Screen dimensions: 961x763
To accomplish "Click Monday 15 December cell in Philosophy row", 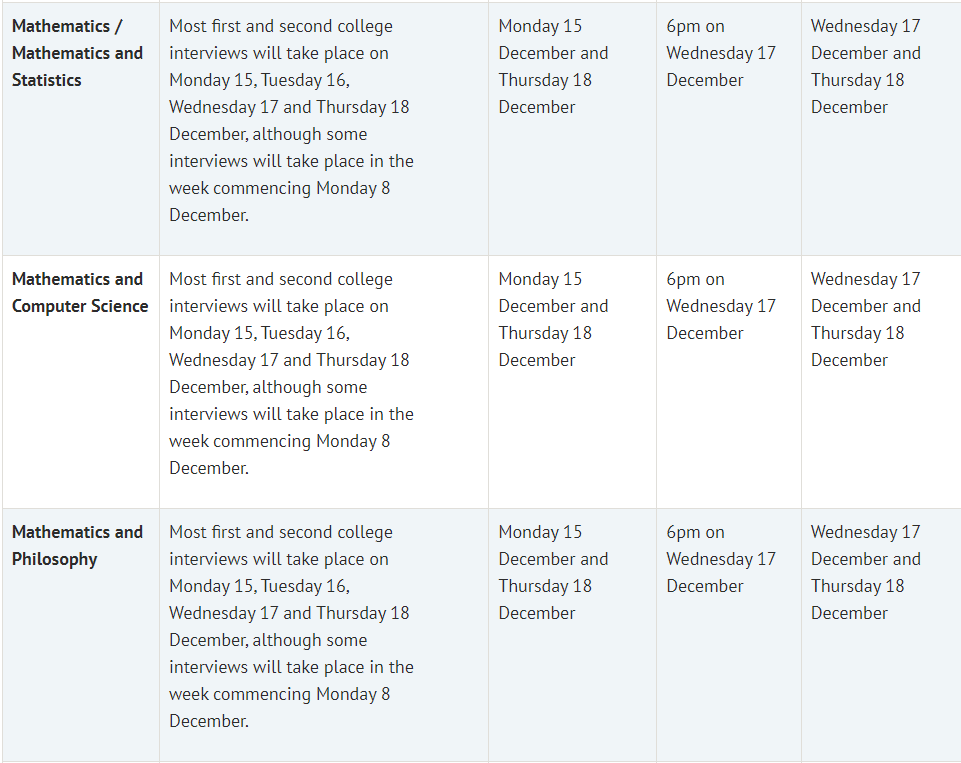I will coord(553,572).
